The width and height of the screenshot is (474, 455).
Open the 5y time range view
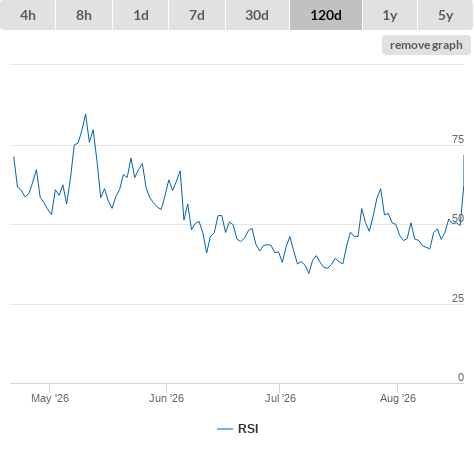[x=446, y=15]
